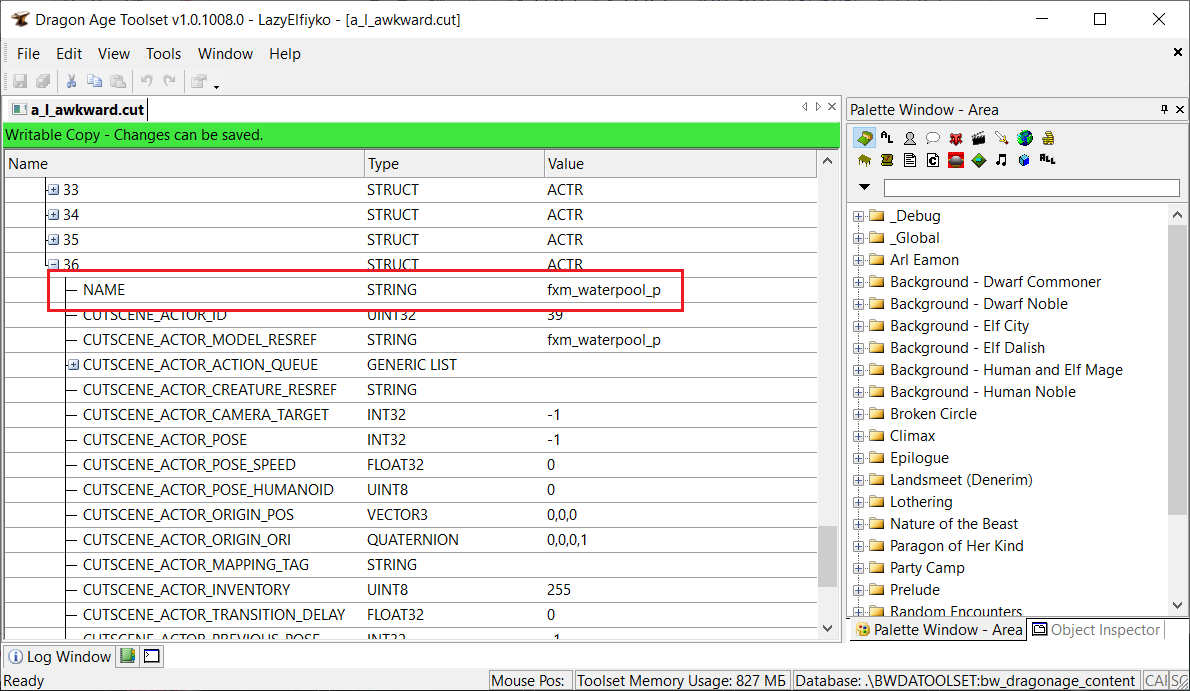Click the green book icon beside Log Window
The height and width of the screenshot is (691, 1190).
tap(128, 655)
